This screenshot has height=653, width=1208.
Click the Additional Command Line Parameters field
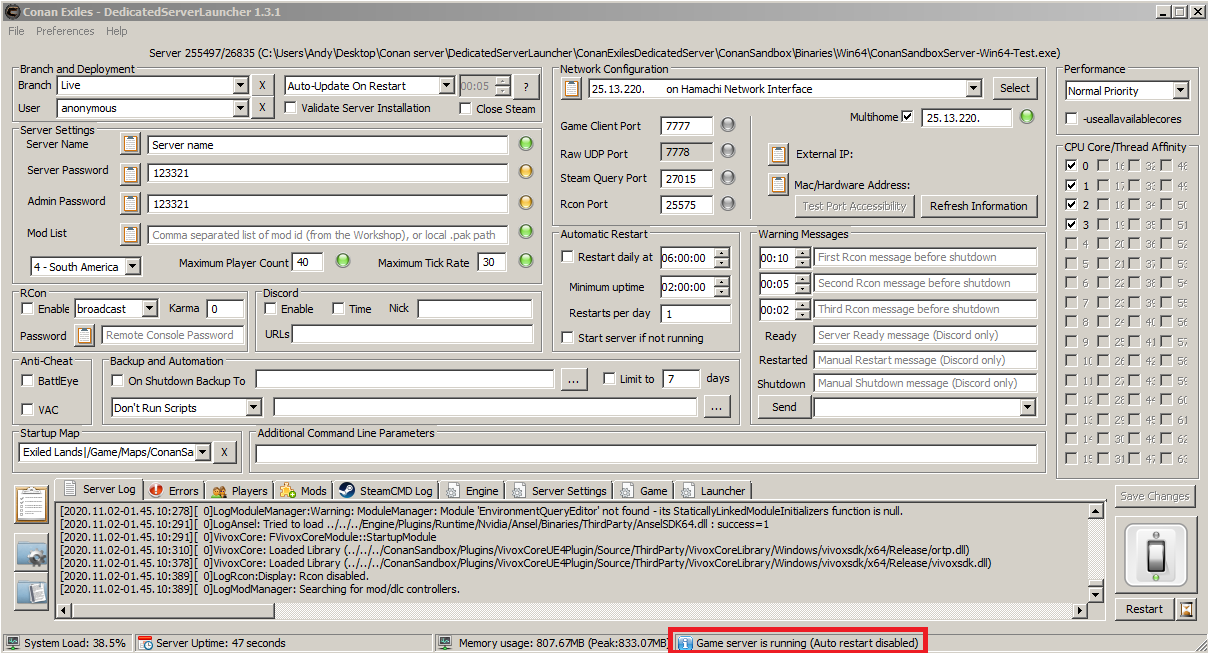pyautogui.click(x=646, y=454)
